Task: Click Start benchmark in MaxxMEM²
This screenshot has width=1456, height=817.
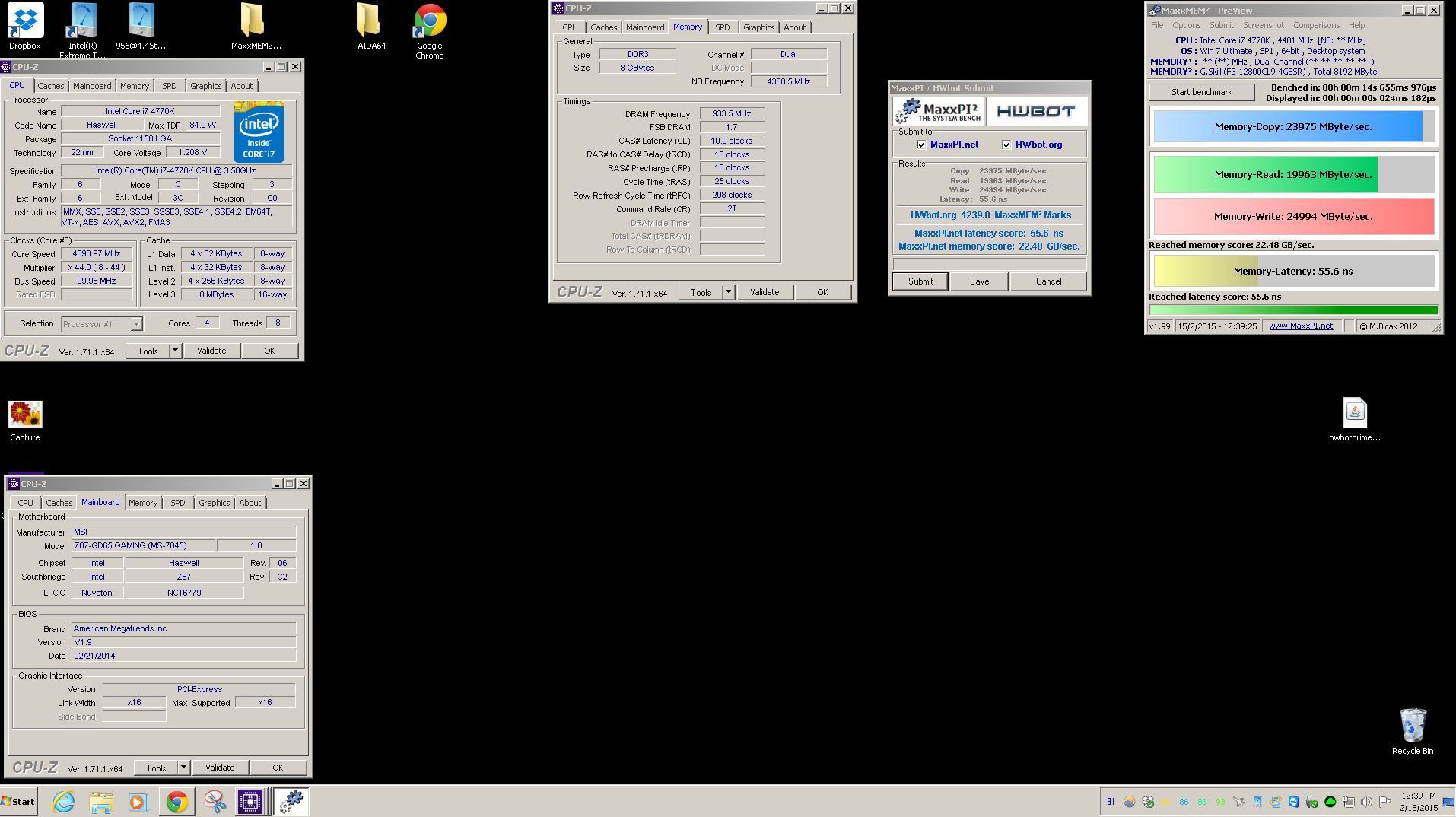Action: pyautogui.click(x=1201, y=92)
